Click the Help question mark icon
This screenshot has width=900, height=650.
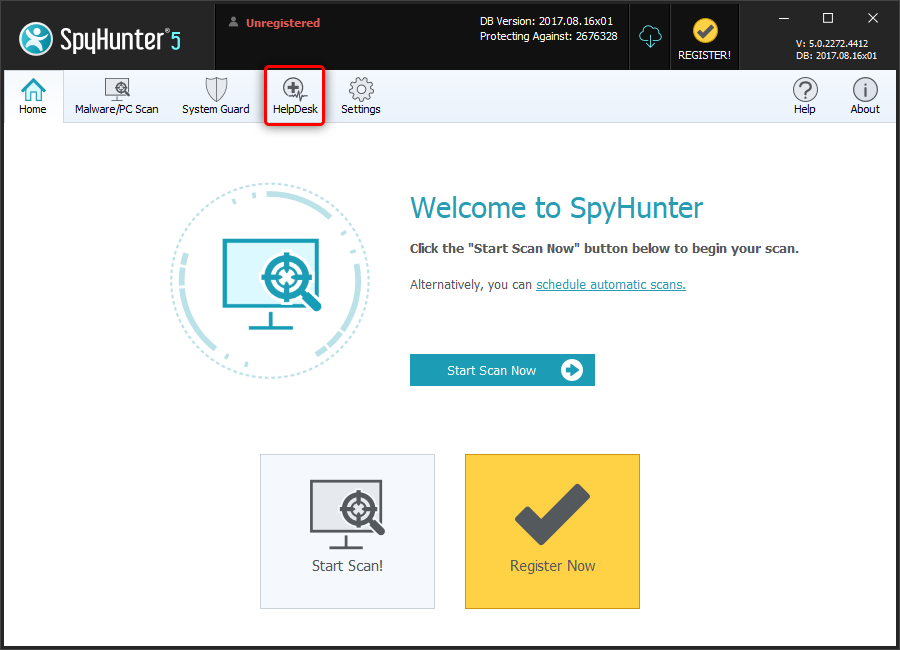(805, 97)
